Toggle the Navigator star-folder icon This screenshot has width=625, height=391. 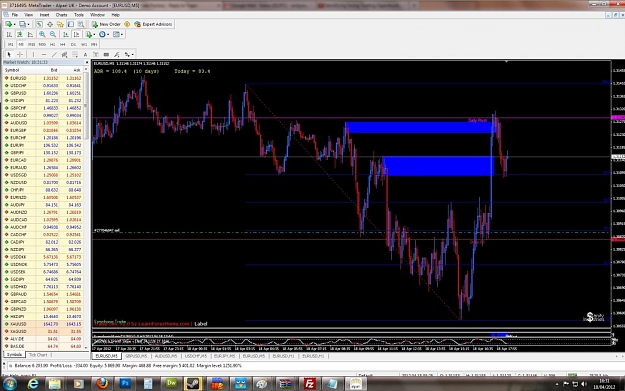(x=60, y=24)
